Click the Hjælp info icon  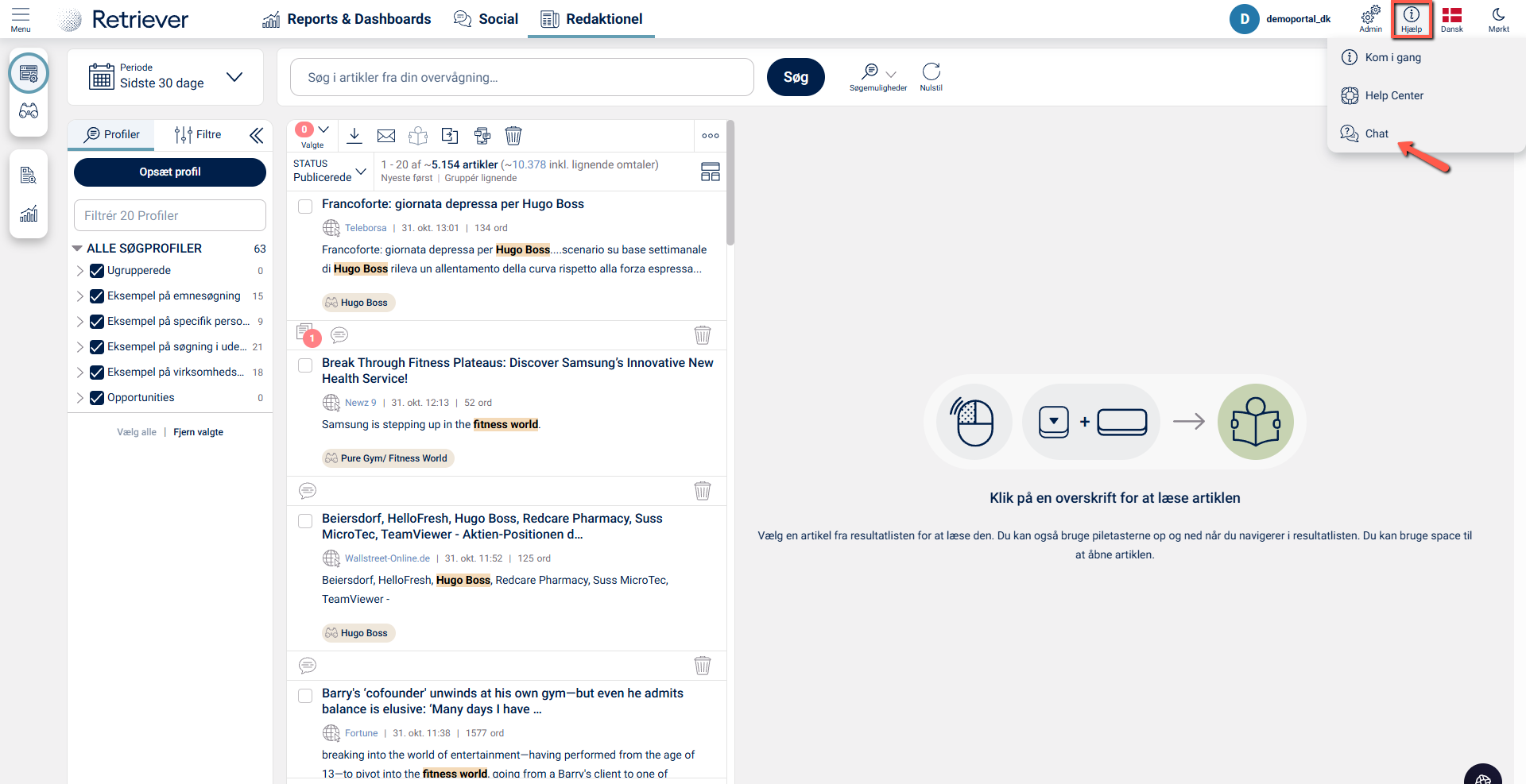pyautogui.click(x=1412, y=19)
